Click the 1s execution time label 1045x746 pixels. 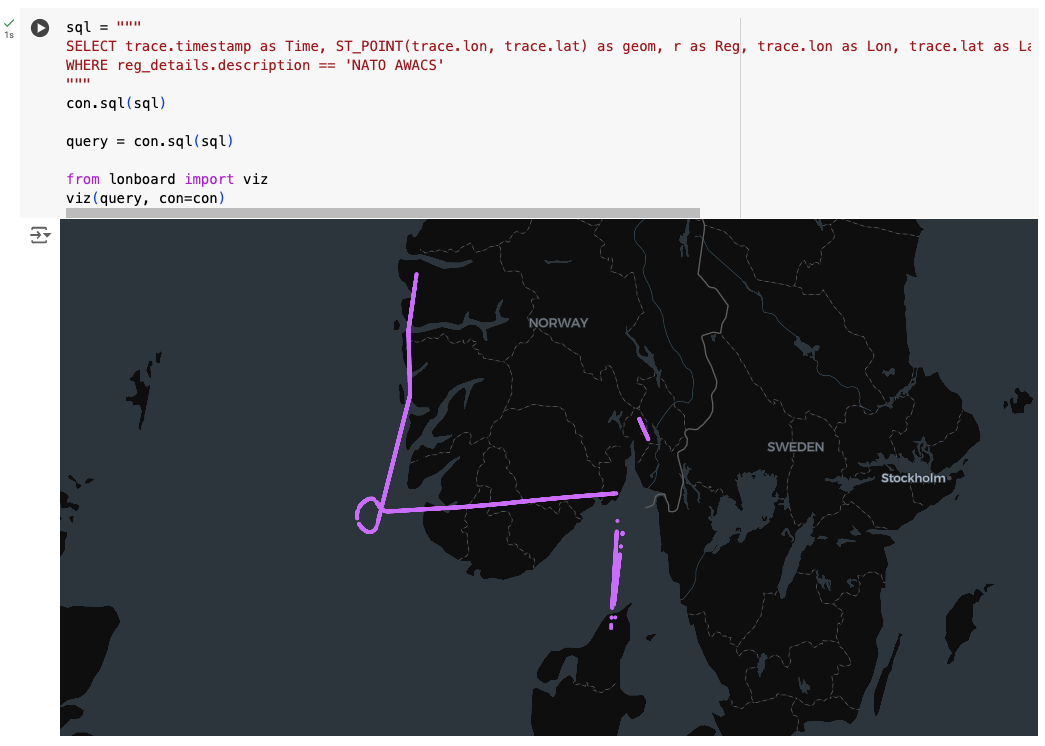(x=9, y=35)
